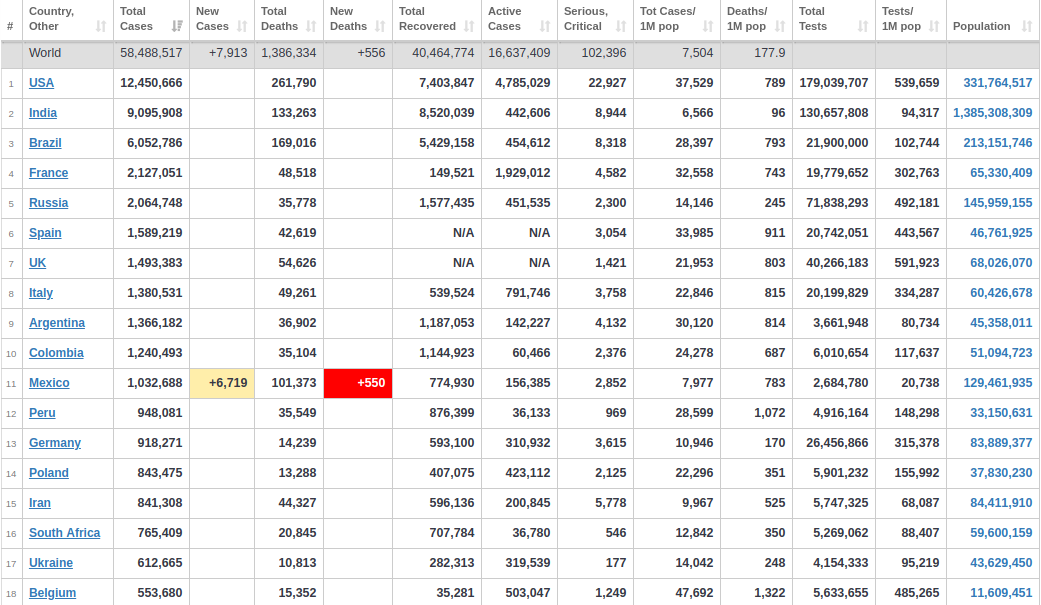Open Russia population link 145,959,155
1041x605 pixels.
click(x=998, y=203)
